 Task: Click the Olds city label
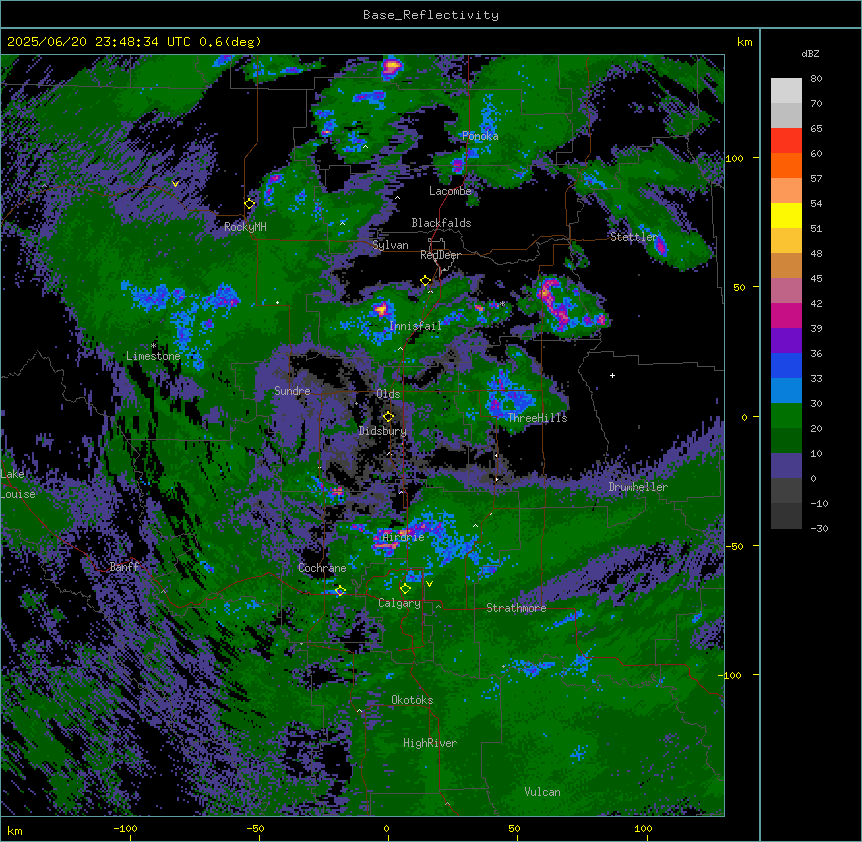(388, 394)
